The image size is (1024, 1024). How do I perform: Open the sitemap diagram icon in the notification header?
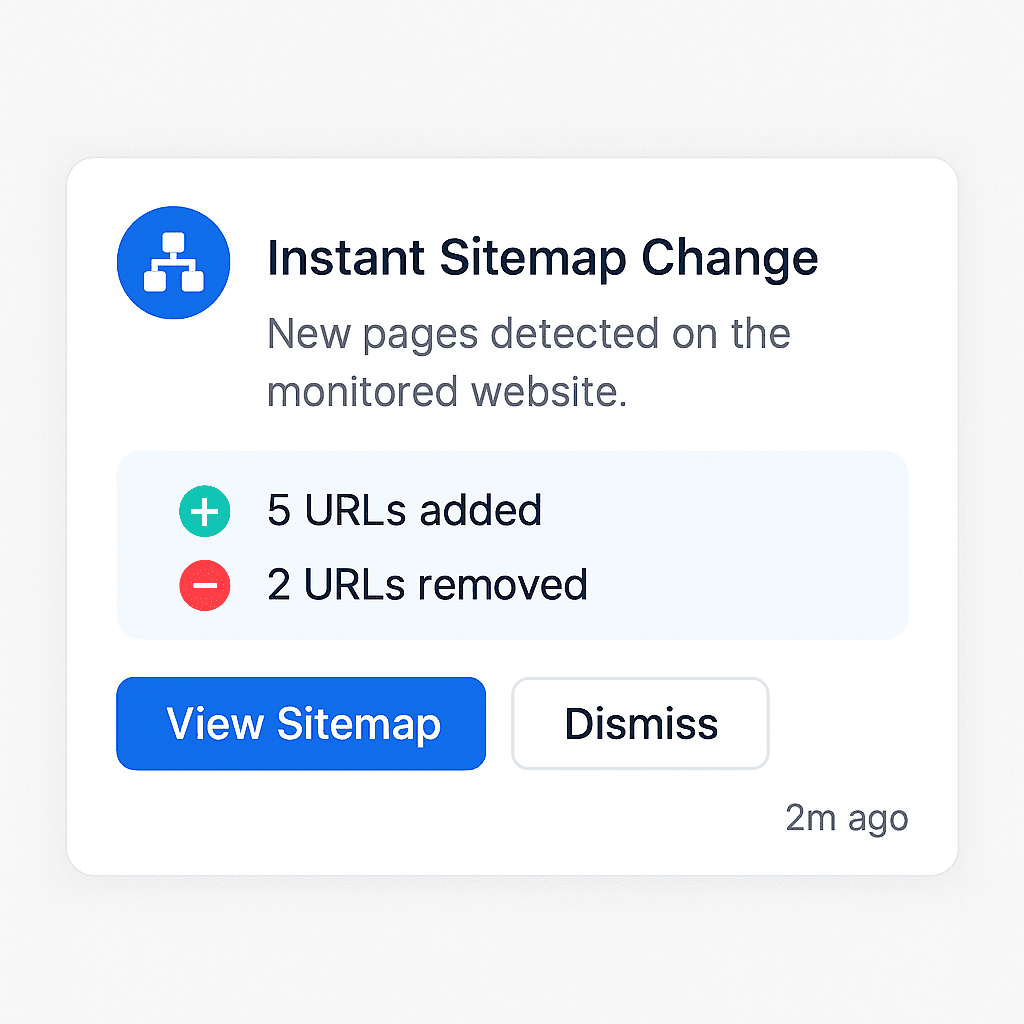click(x=173, y=261)
